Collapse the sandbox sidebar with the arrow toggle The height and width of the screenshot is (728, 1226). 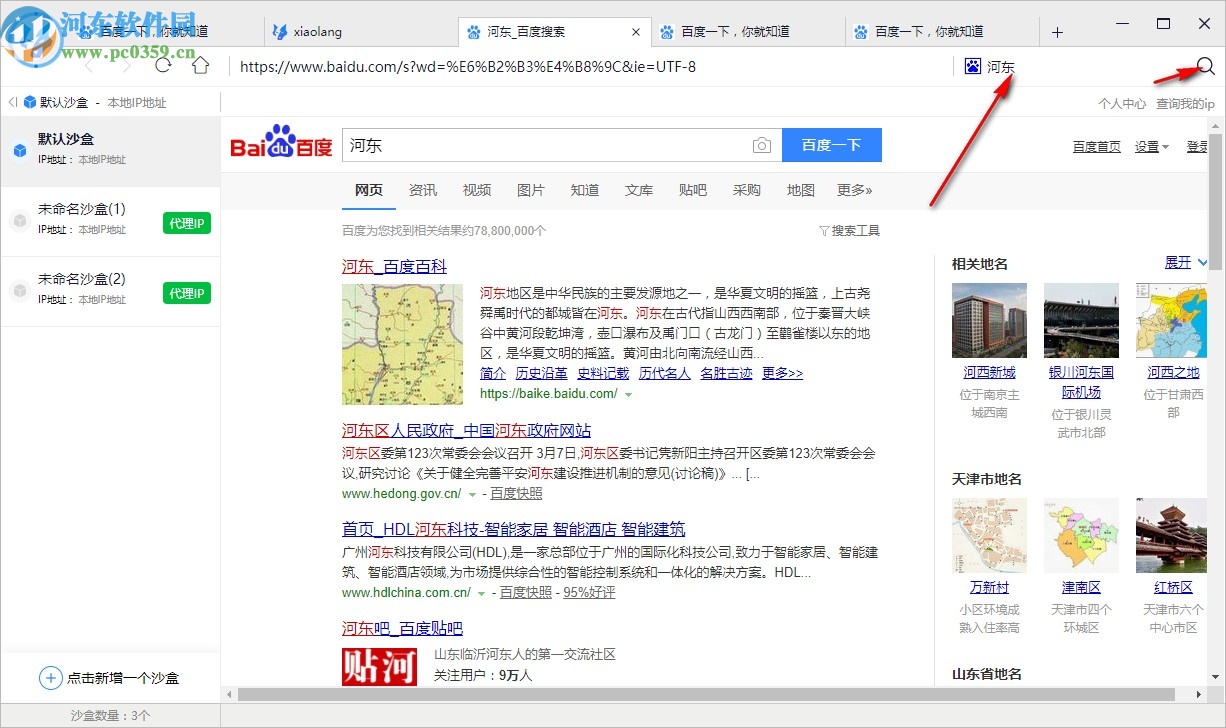[x=11, y=101]
